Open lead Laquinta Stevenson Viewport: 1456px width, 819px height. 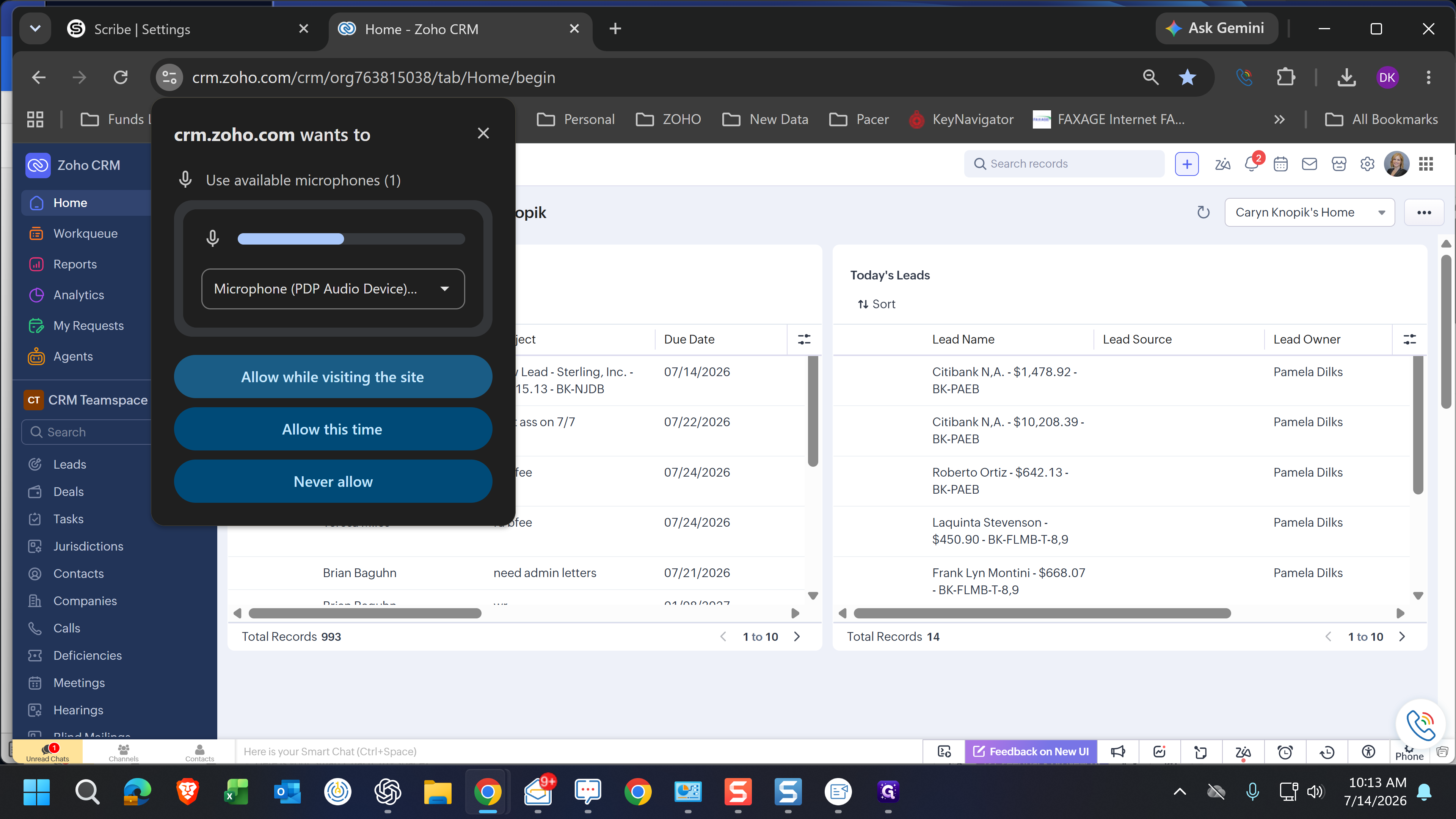click(x=1000, y=531)
